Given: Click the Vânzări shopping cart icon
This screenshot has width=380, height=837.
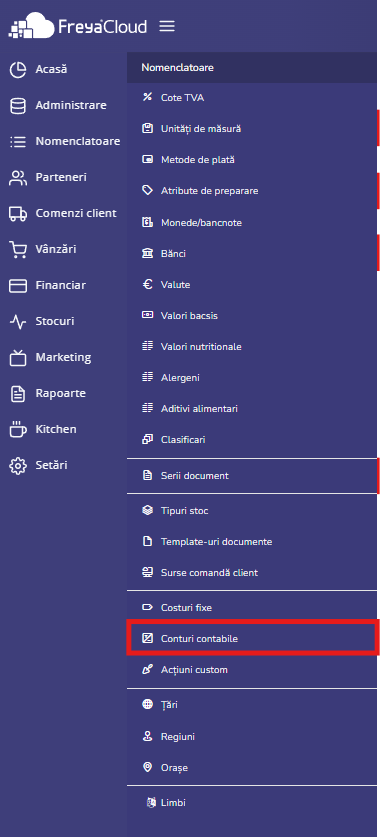Looking at the screenshot, I should coord(18,249).
